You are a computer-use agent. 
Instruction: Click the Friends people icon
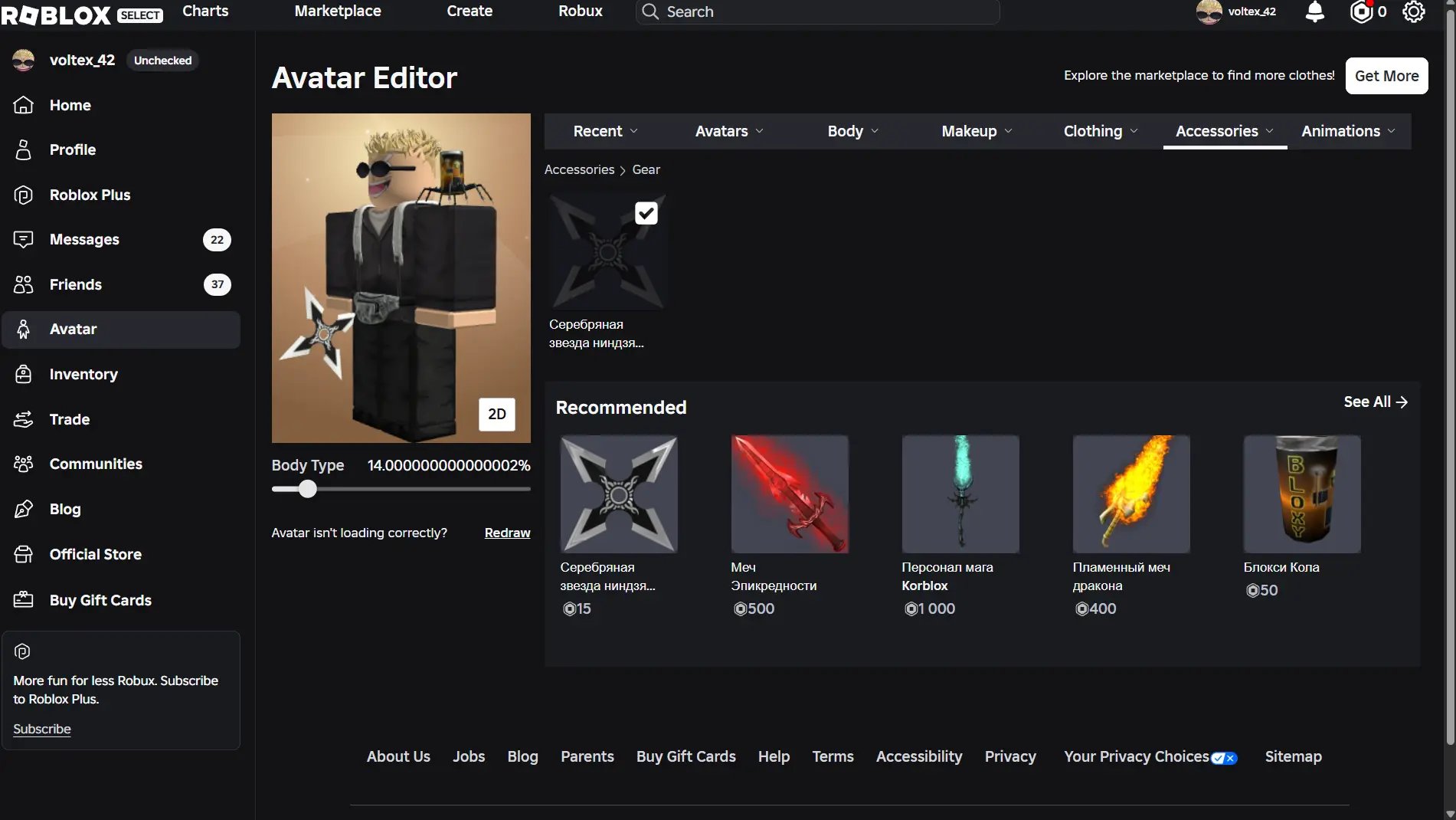tap(24, 284)
